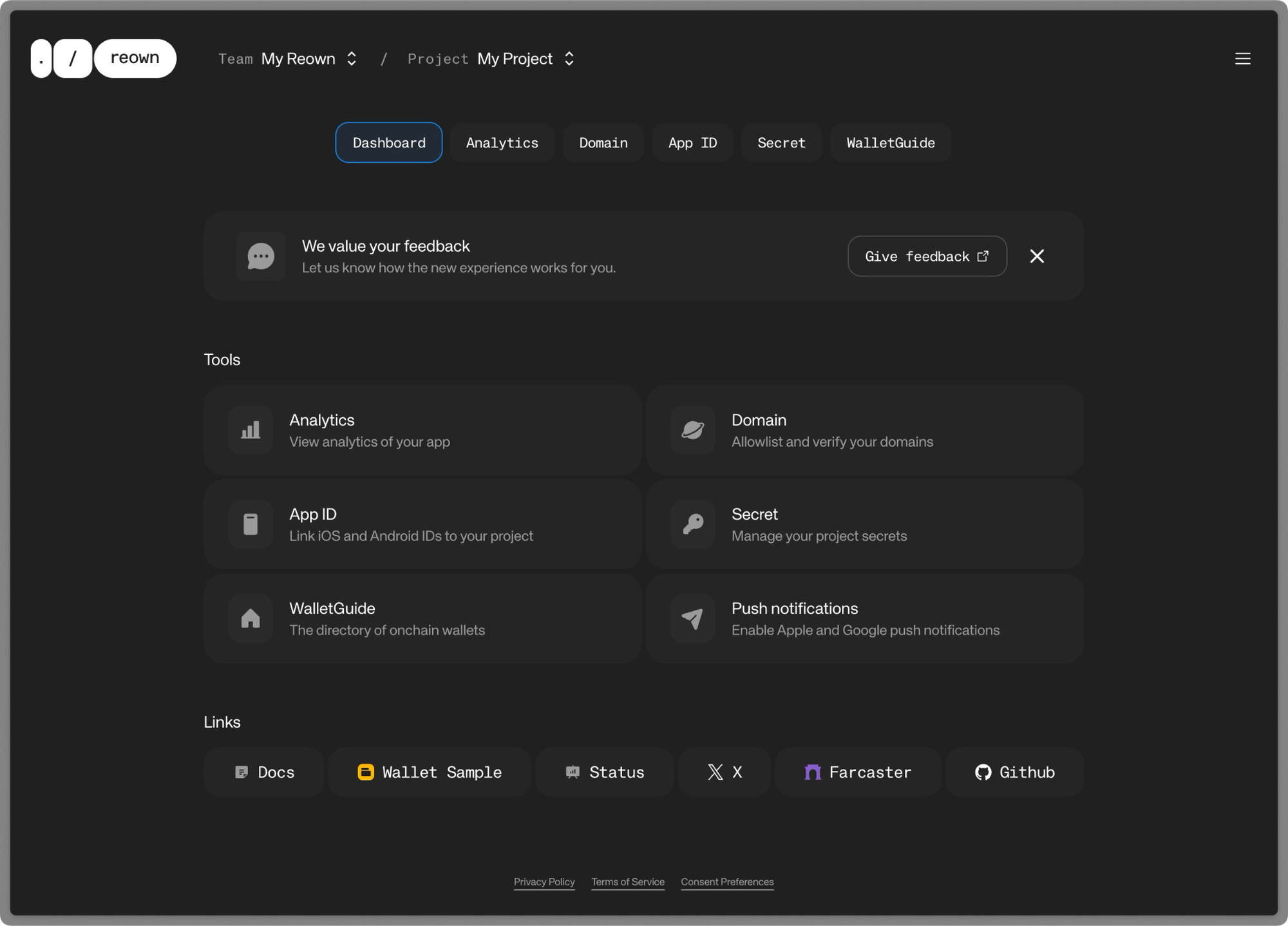The height and width of the screenshot is (926, 1288).
Task: Click the feedback chat bubble icon
Action: pyautogui.click(x=261, y=256)
